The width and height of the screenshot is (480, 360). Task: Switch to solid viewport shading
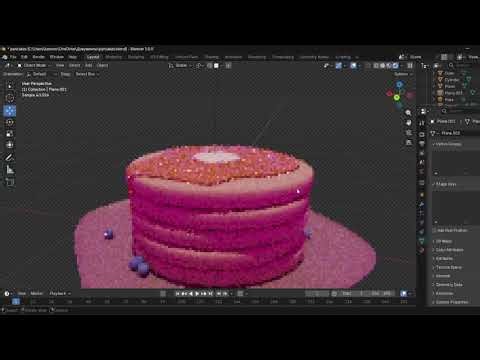click(383, 66)
